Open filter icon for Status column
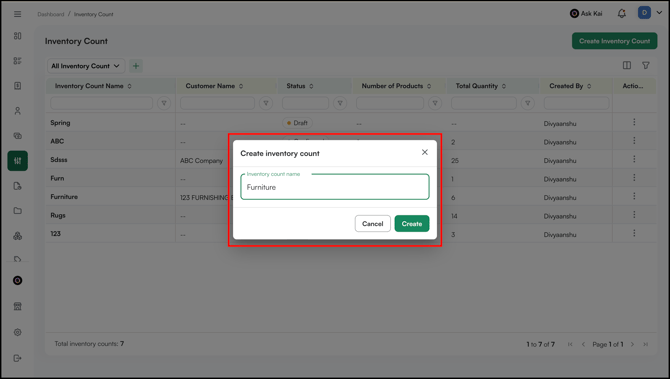670x379 pixels. [340, 103]
